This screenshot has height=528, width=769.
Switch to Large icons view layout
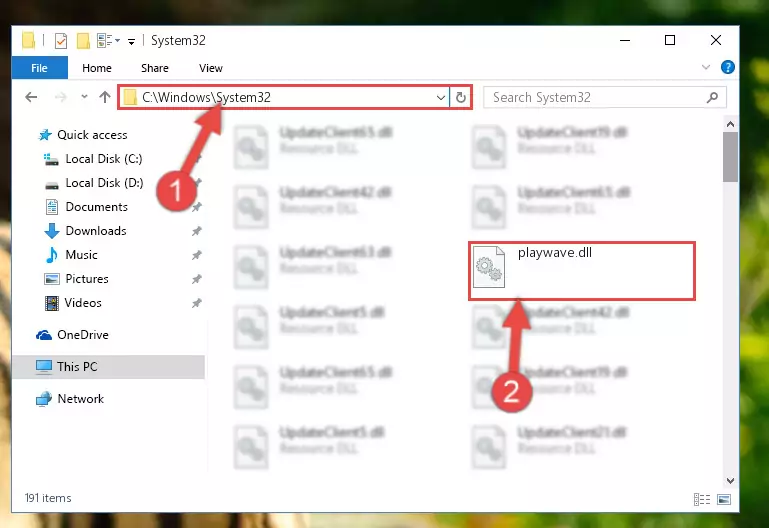[x=724, y=499]
